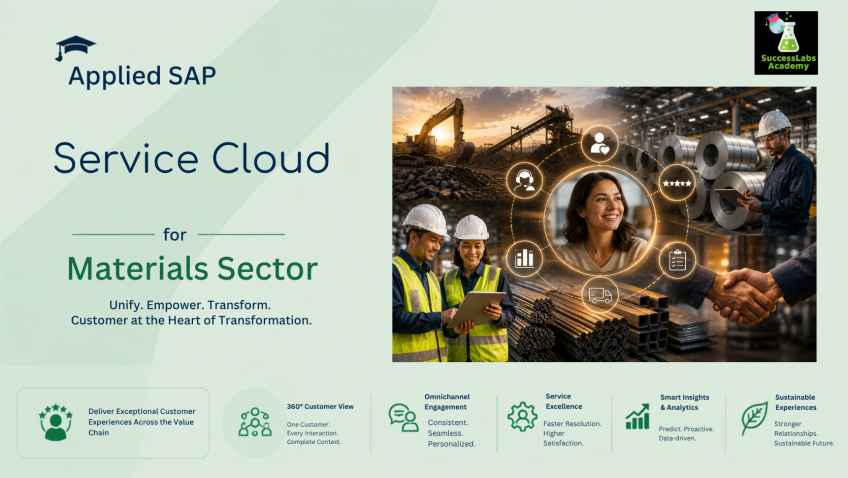848x478 pixels.
Task: Click the Sustainable Experiences leaf icon
Action: 754,418
